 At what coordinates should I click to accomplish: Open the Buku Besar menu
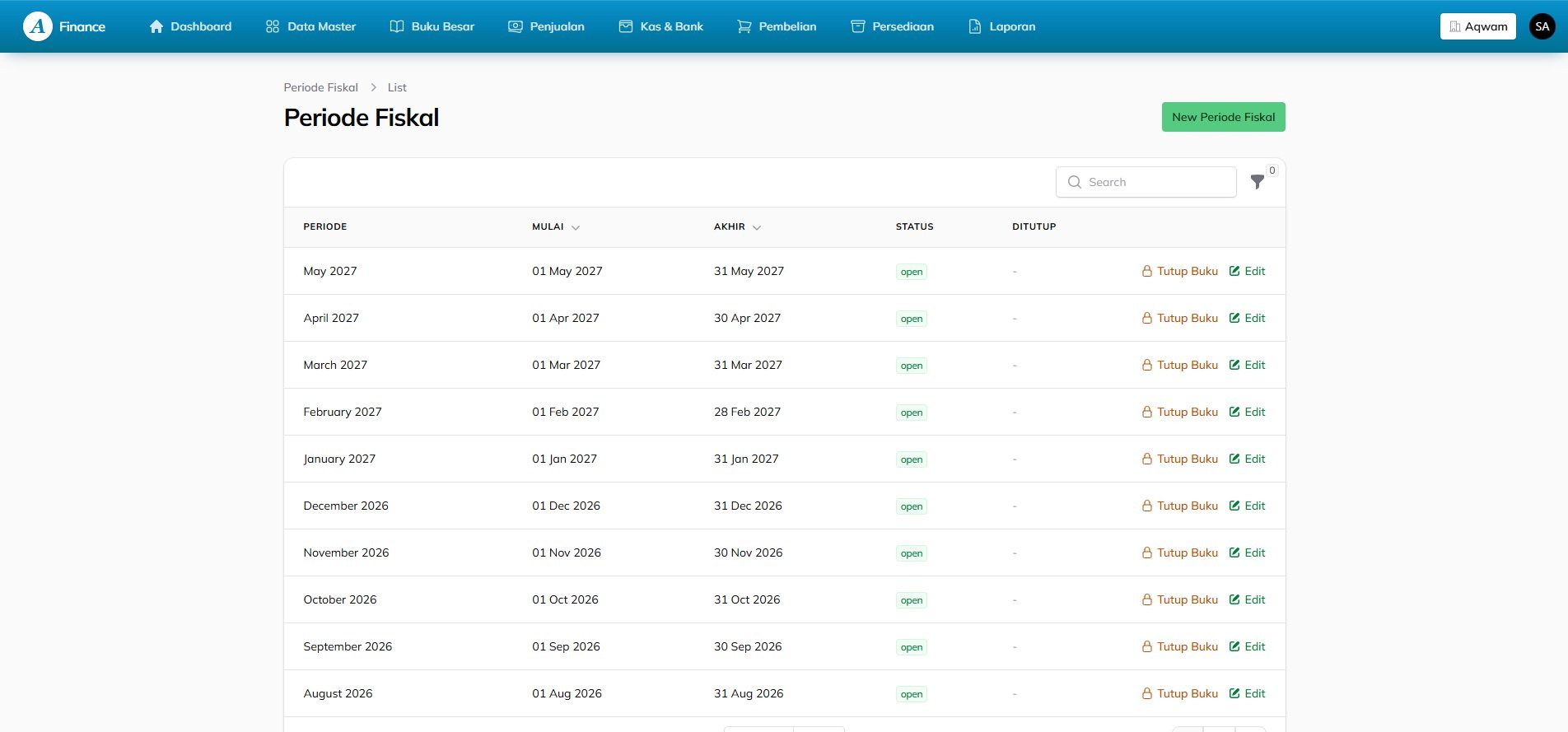(432, 26)
